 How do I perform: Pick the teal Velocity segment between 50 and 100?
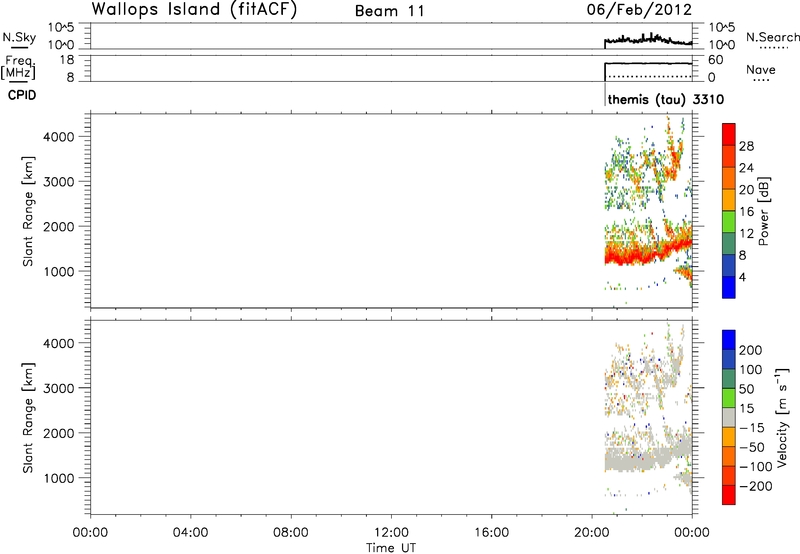point(729,379)
